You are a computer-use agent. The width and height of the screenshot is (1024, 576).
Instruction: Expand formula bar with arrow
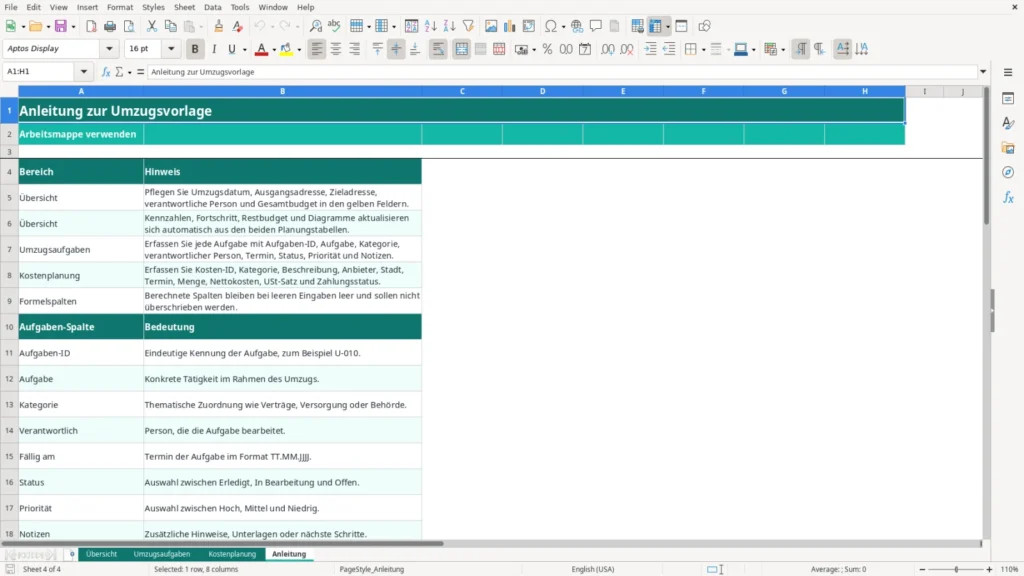[983, 72]
